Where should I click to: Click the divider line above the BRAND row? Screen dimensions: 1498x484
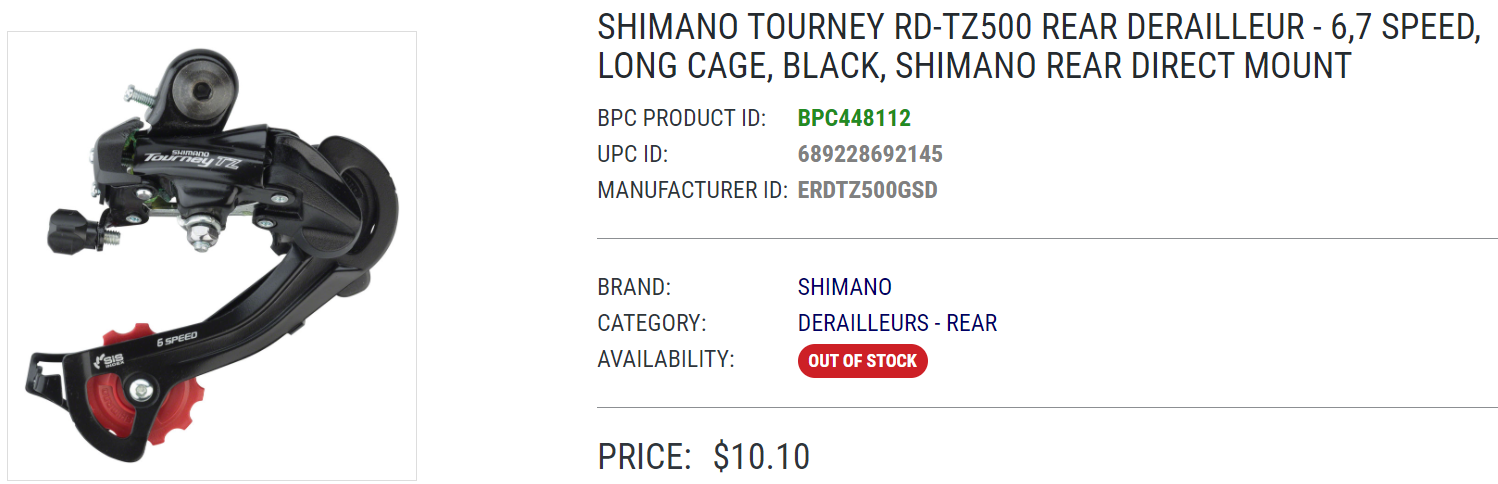click(1046, 239)
